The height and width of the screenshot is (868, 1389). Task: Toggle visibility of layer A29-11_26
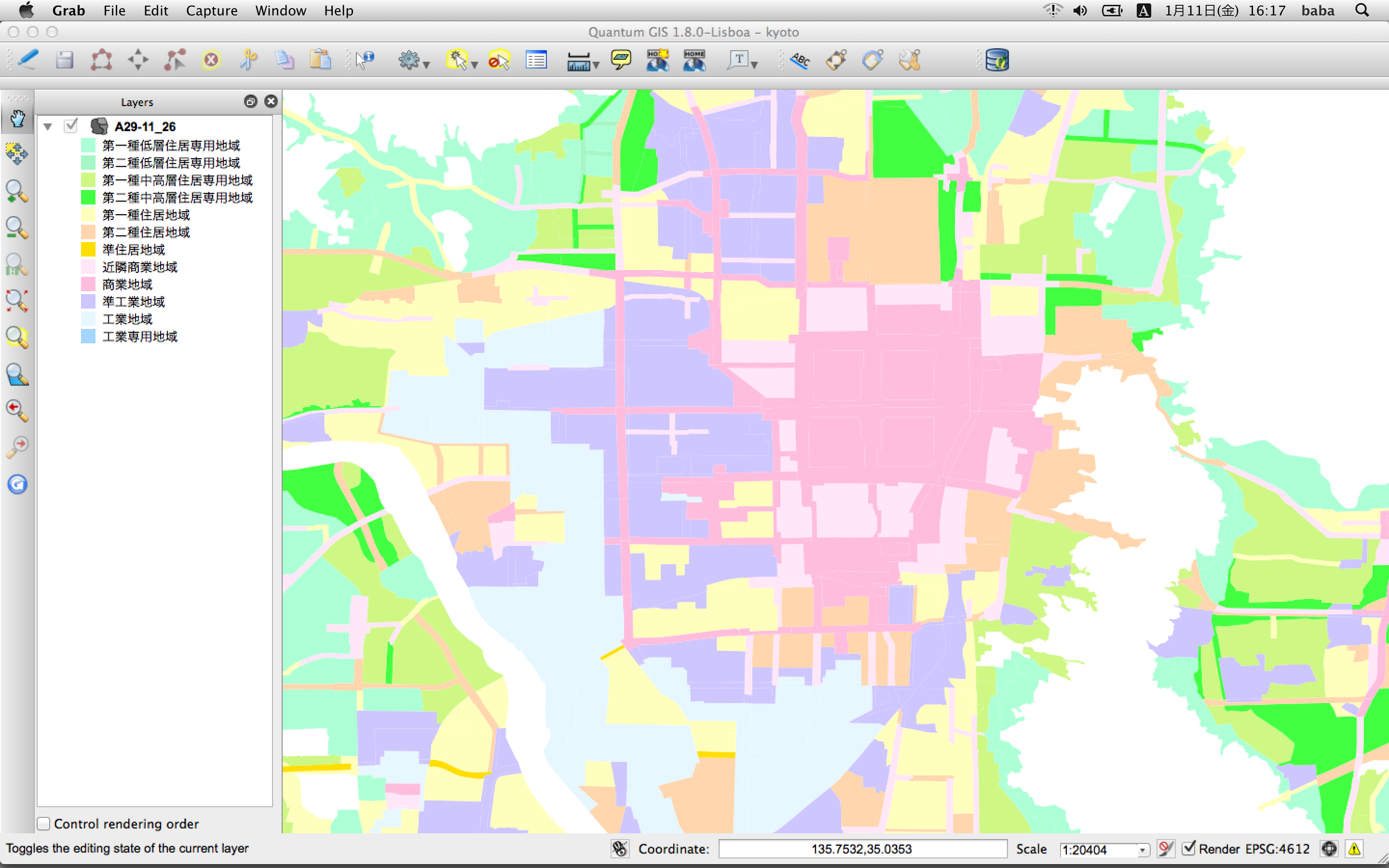pos(70,126)
